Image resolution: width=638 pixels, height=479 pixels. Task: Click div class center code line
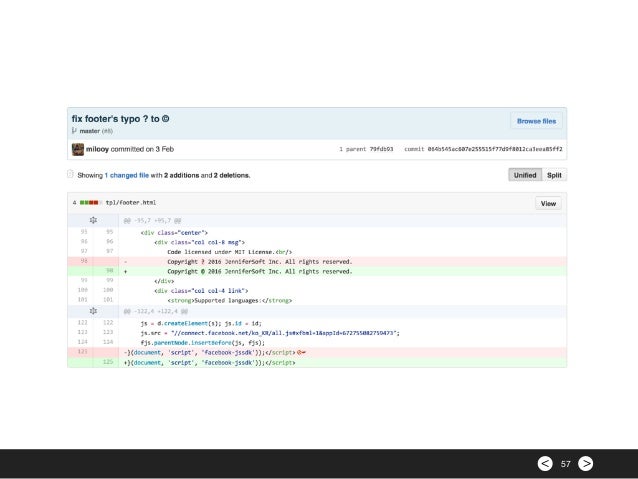click(x=174, y=233)
